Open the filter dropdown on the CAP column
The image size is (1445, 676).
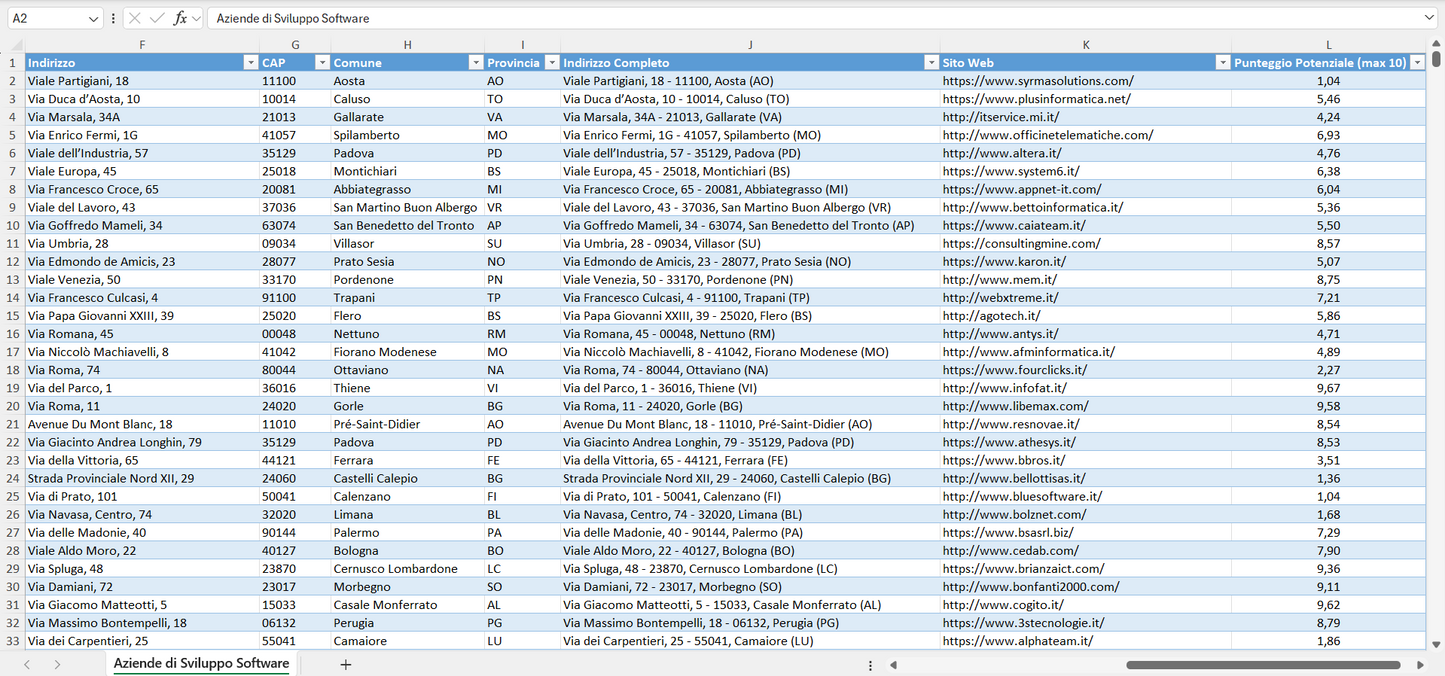click(x=322, y=62)
